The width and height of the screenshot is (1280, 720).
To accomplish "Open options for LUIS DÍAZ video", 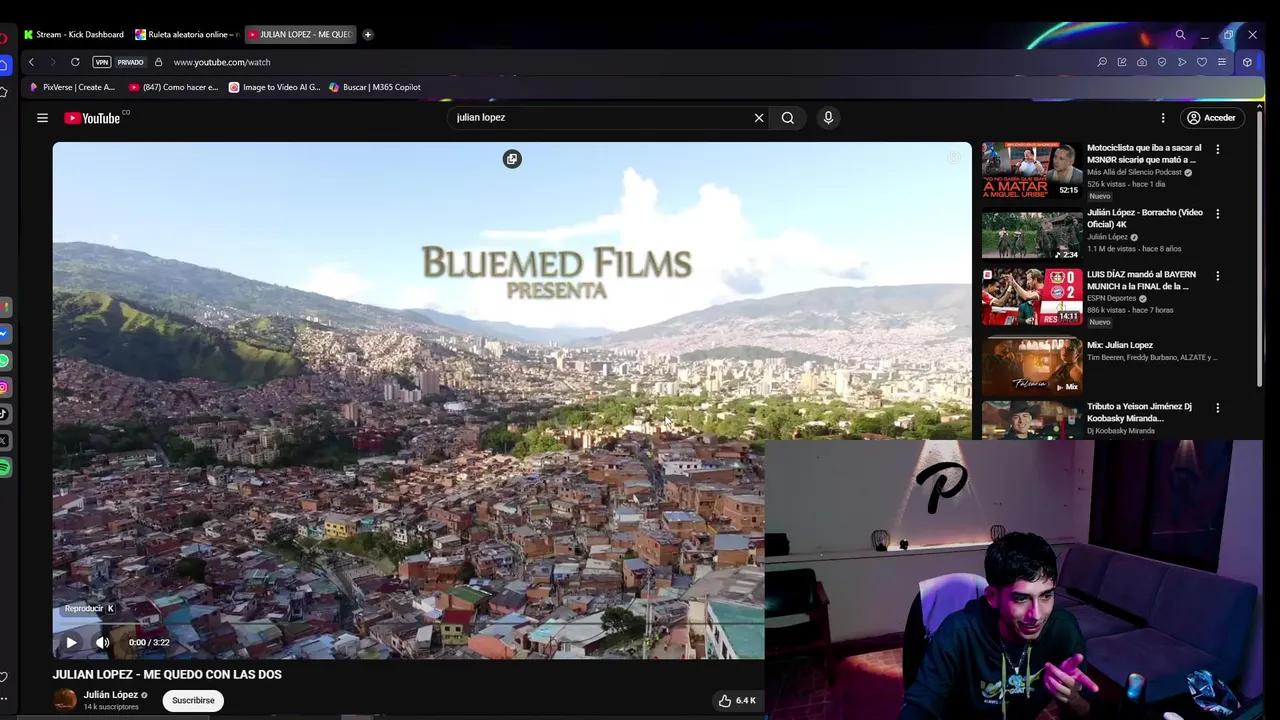I will pos(1217,275).
